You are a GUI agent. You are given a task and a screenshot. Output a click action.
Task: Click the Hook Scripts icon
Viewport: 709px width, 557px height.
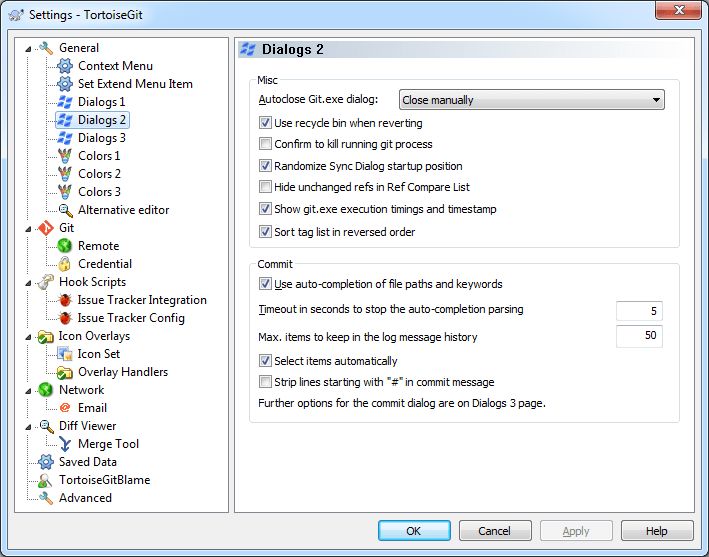coord(46,282)
